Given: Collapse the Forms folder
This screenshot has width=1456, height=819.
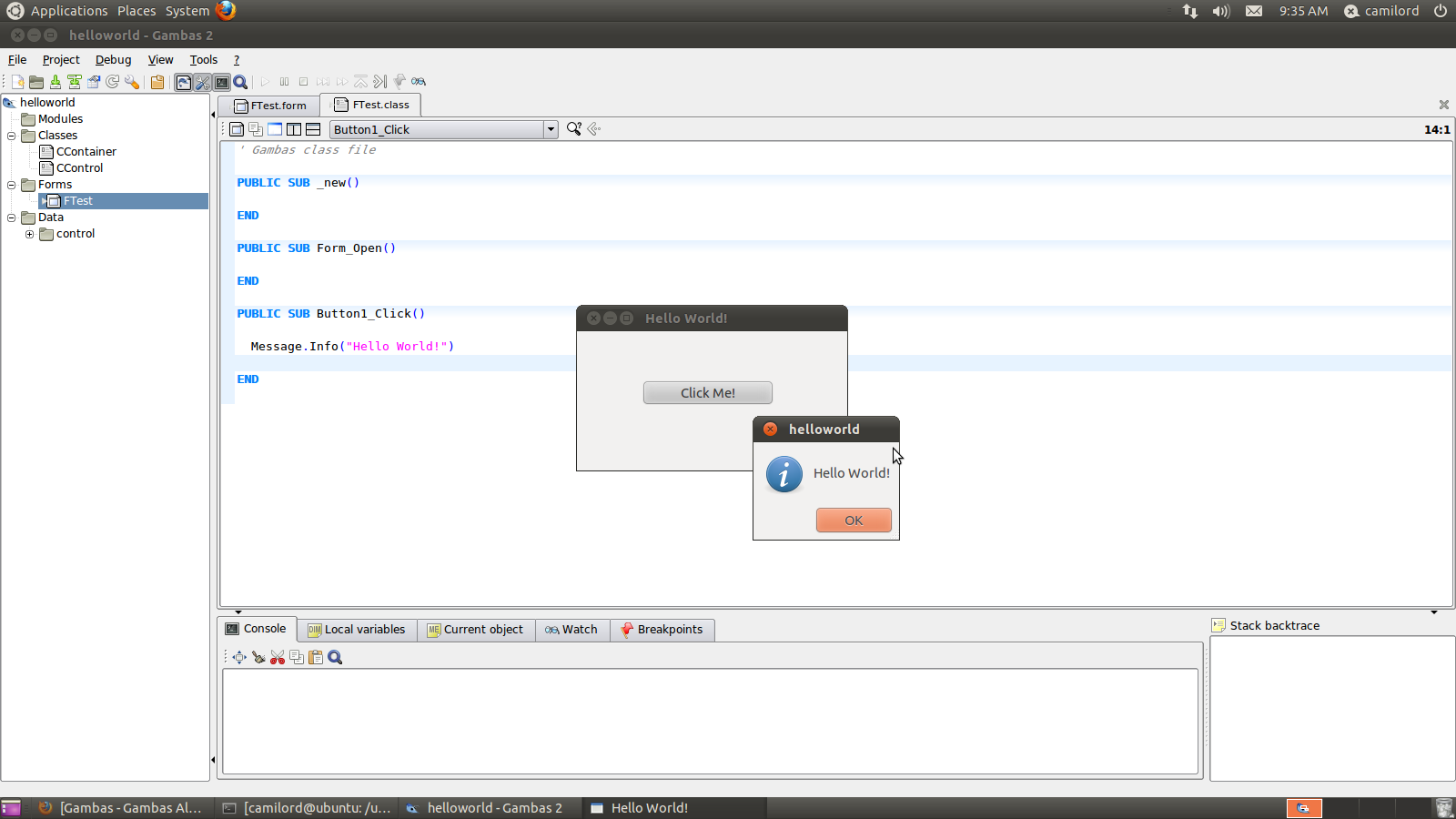Looking at the screenshot, I should click(12, 185).
